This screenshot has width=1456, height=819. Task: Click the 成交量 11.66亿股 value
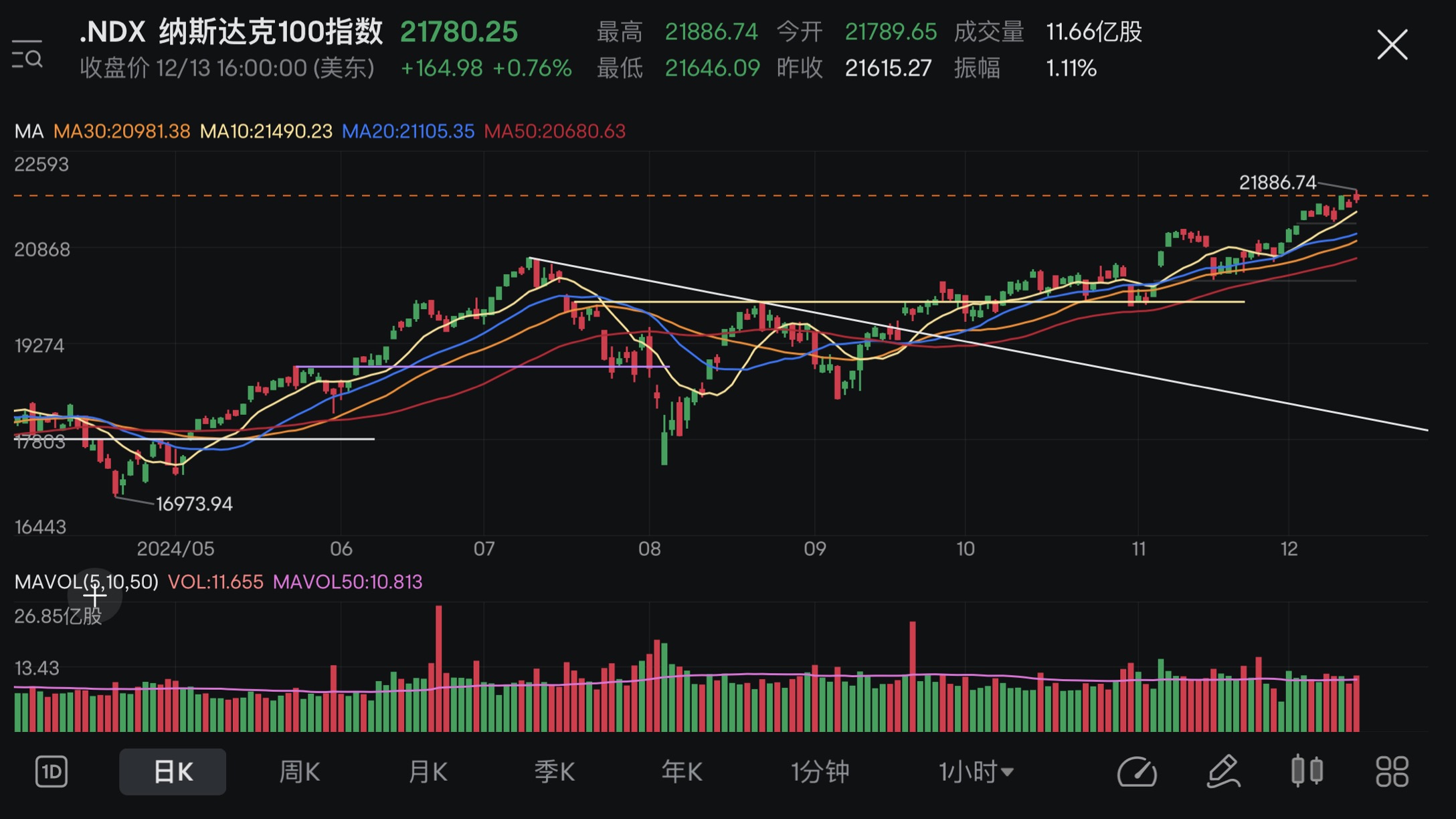(1094, 31)
